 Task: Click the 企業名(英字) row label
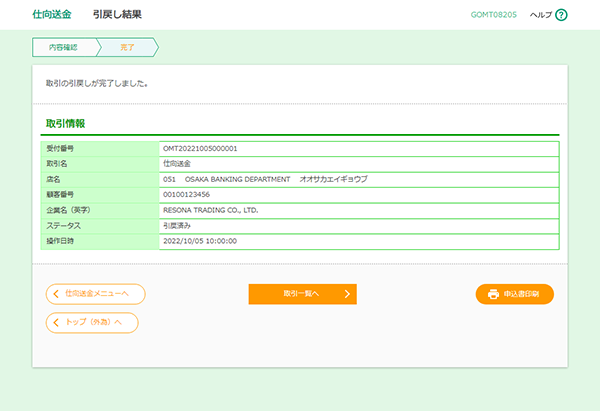point(68,210)
